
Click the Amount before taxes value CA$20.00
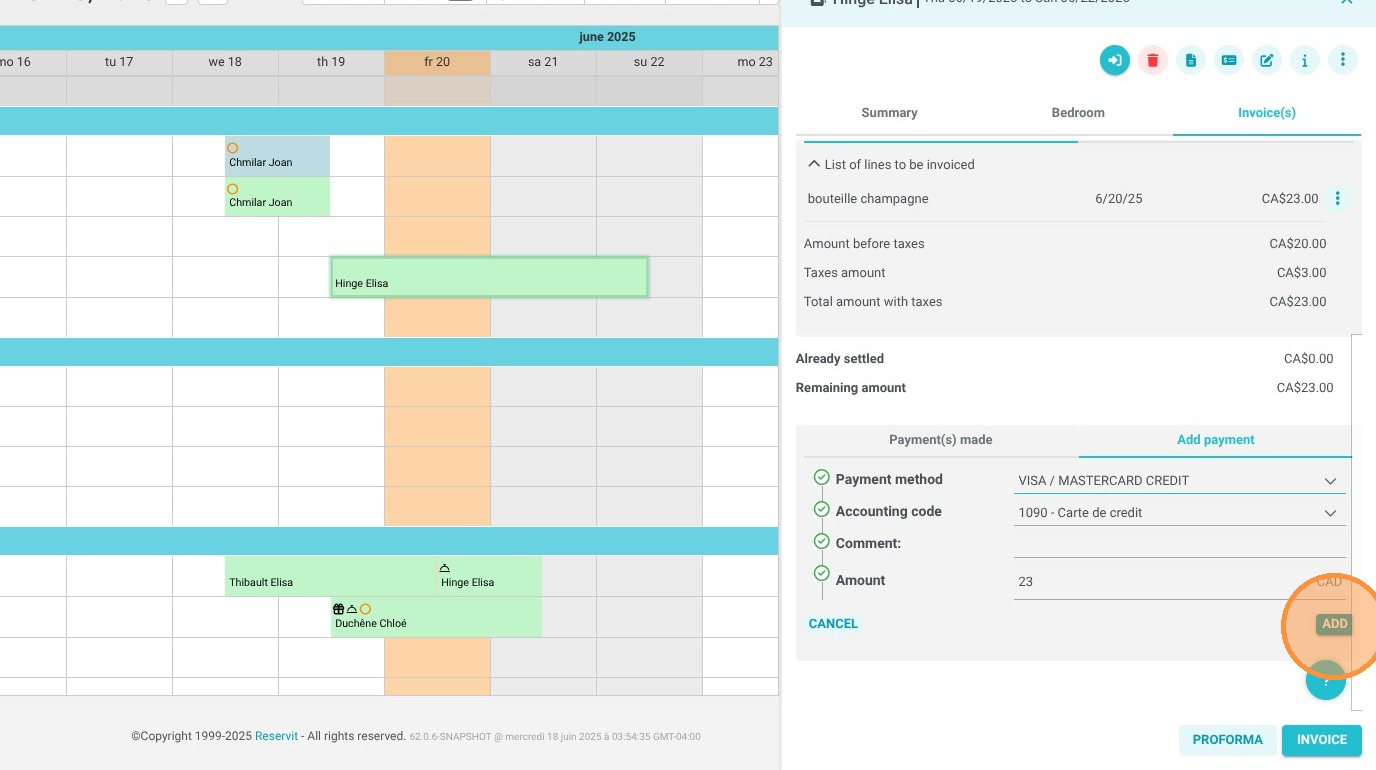tap(1298, 244)
